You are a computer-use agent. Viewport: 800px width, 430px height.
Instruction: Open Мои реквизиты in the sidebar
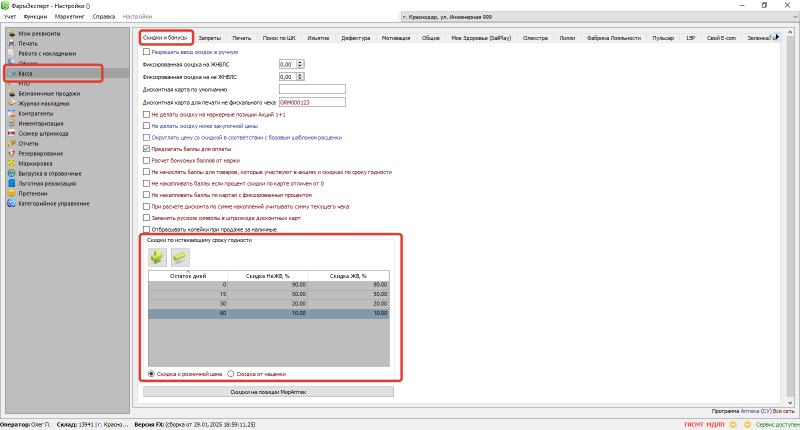pos(35,34)
